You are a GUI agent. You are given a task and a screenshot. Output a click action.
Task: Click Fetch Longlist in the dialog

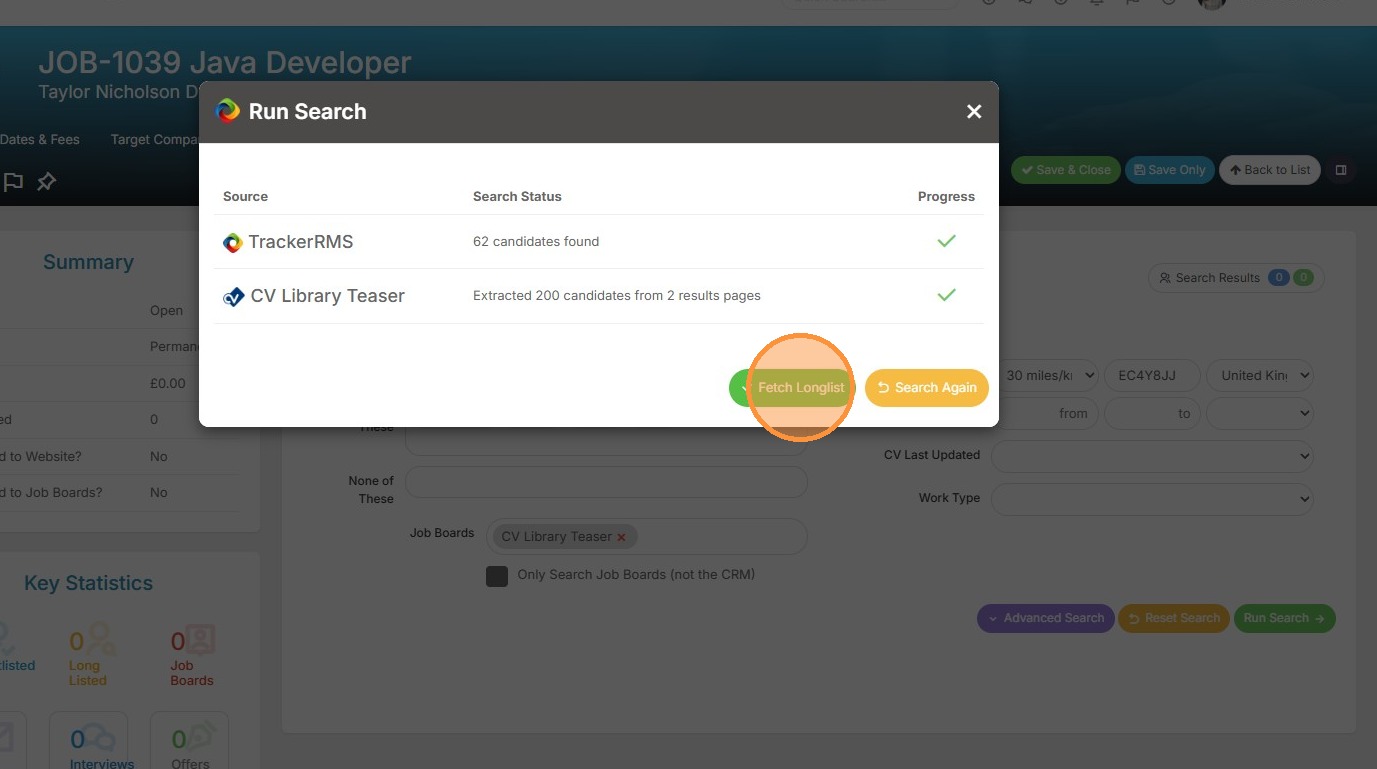pyautogui.click(x=792, y=388)
